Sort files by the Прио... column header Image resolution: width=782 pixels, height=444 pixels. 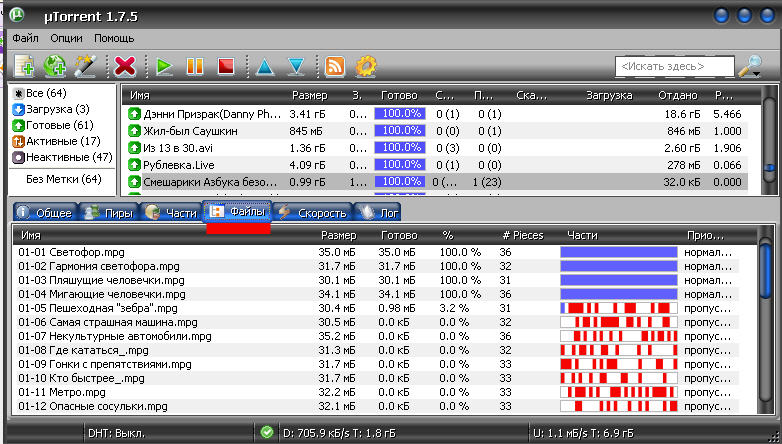click(705, 235)
